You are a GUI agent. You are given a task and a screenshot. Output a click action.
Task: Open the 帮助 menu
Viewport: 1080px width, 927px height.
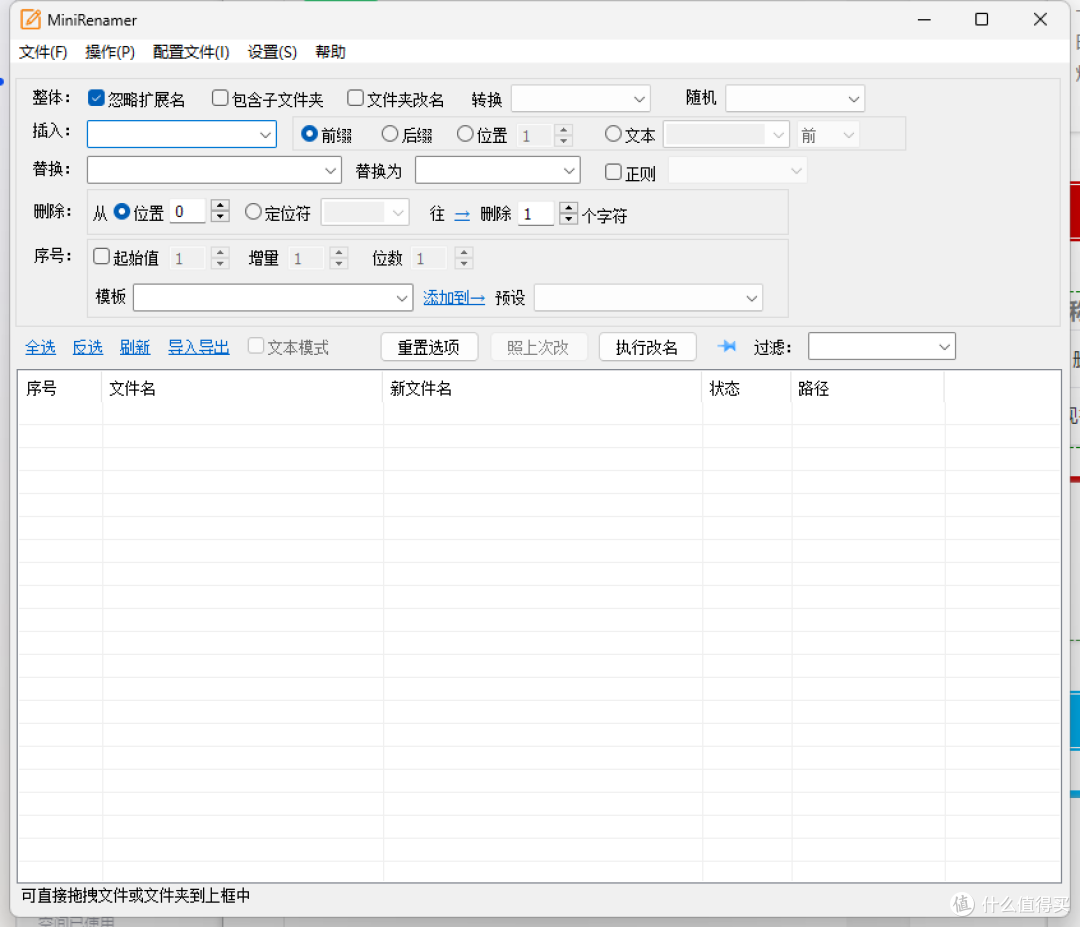tap(331, 52)
